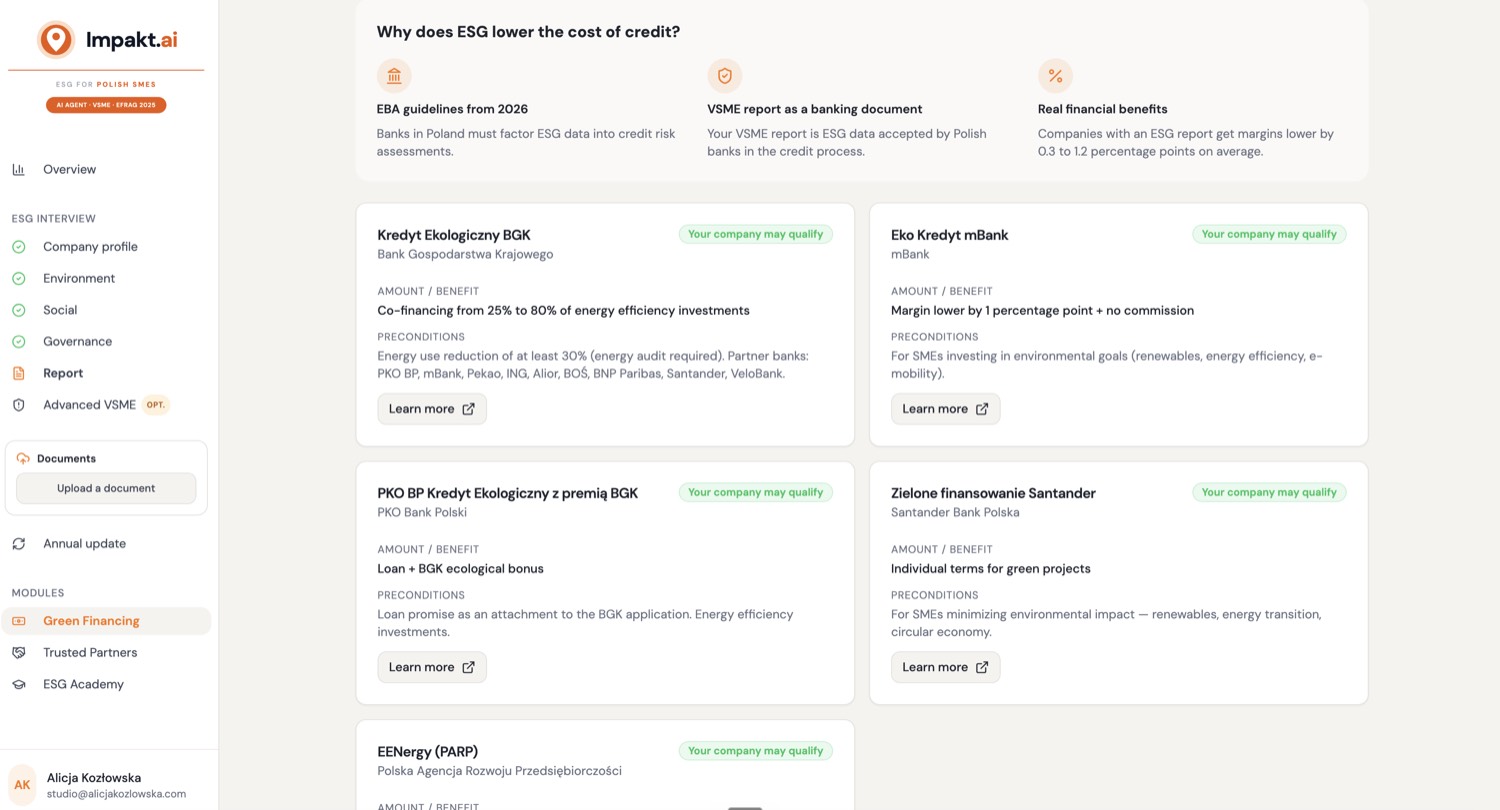The image size is (1500, 810).
Task: Click the EBA guidelines bank building icon
Action: [394, 76]
